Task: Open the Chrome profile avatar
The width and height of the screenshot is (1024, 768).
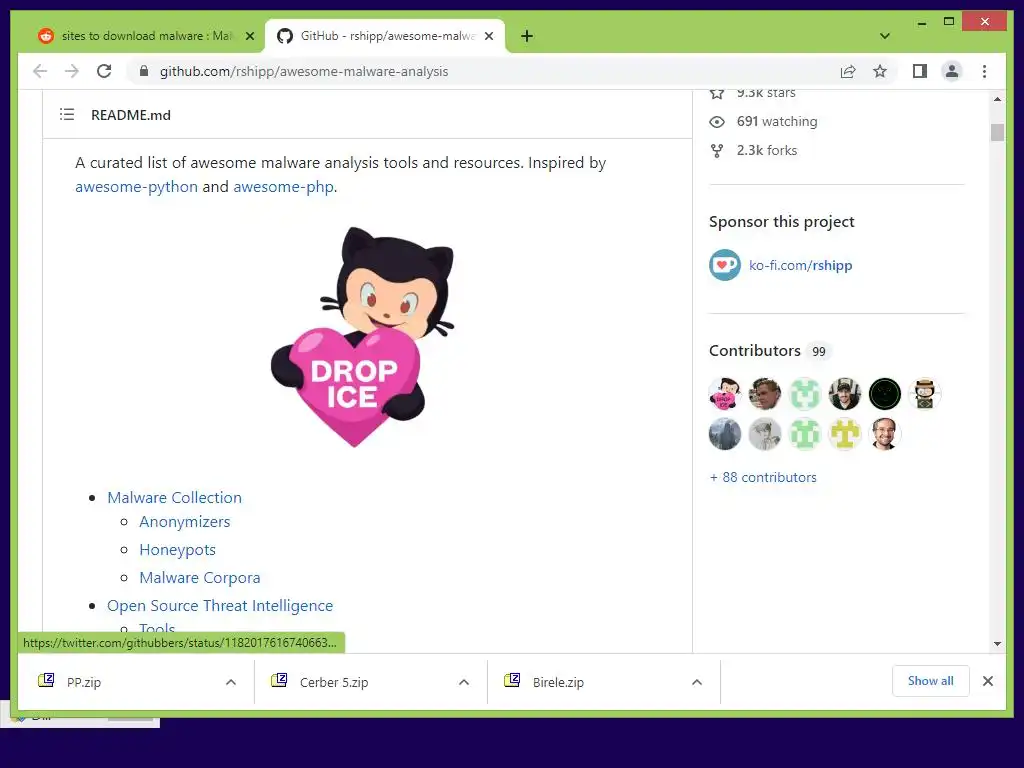Action: [952, 71]
